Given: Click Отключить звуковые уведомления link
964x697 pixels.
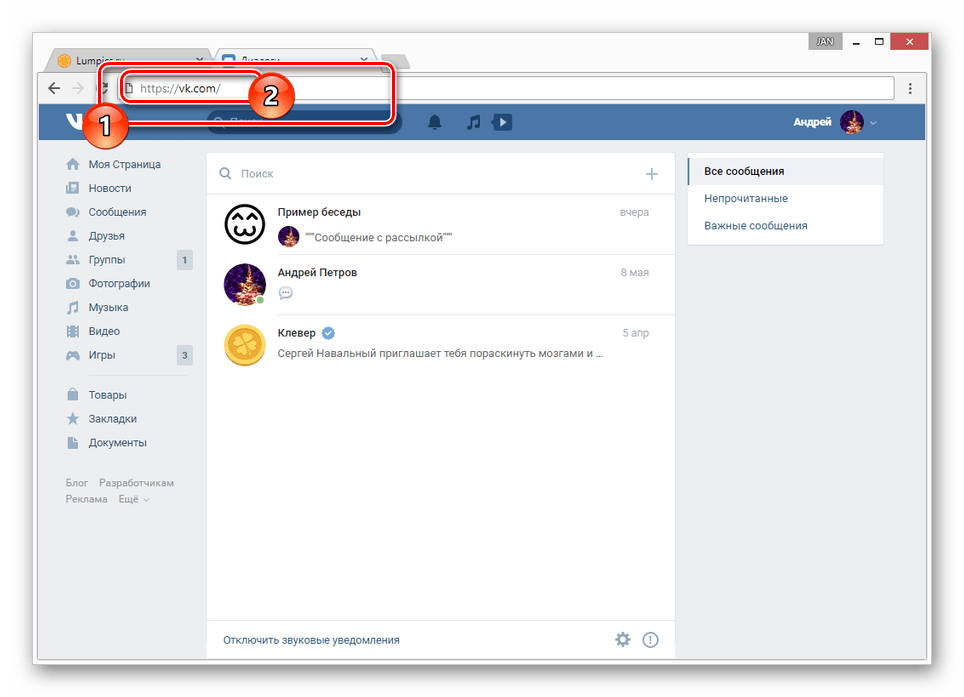Looking at the screenshot, I should pyautogui.click(x=311, y=640).
